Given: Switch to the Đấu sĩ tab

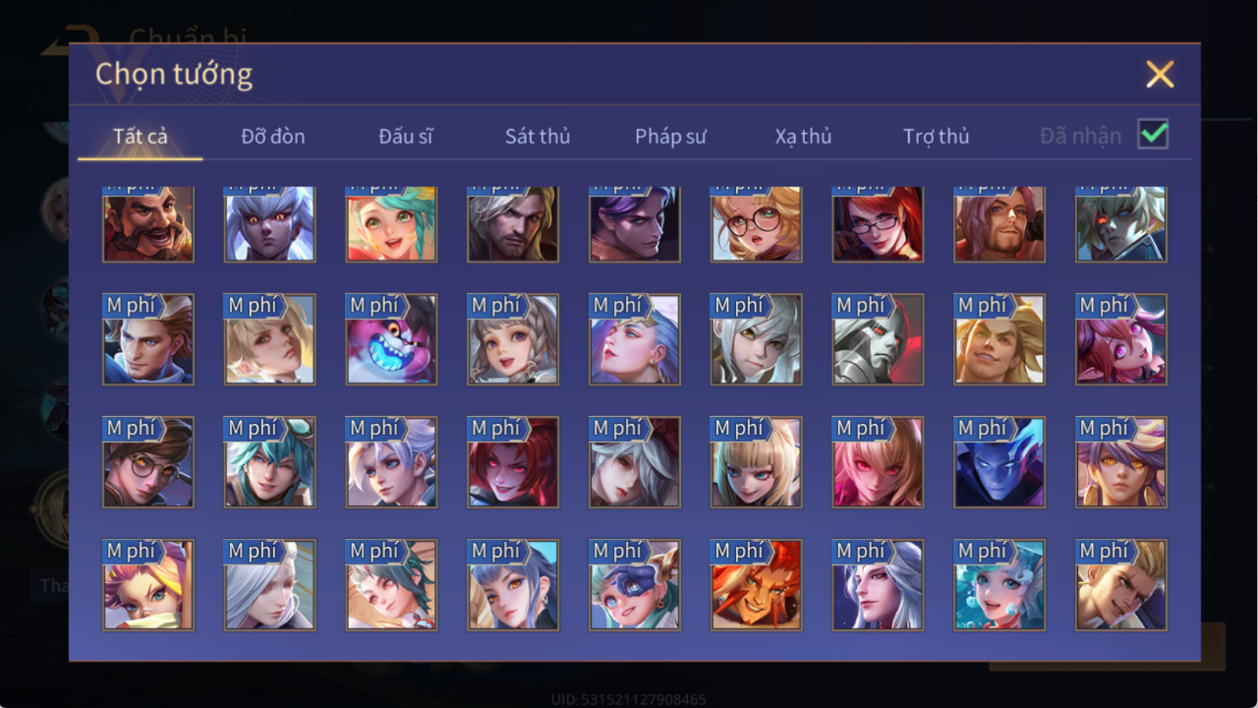Looking at the screenshot, I should [x=405, y=136].
